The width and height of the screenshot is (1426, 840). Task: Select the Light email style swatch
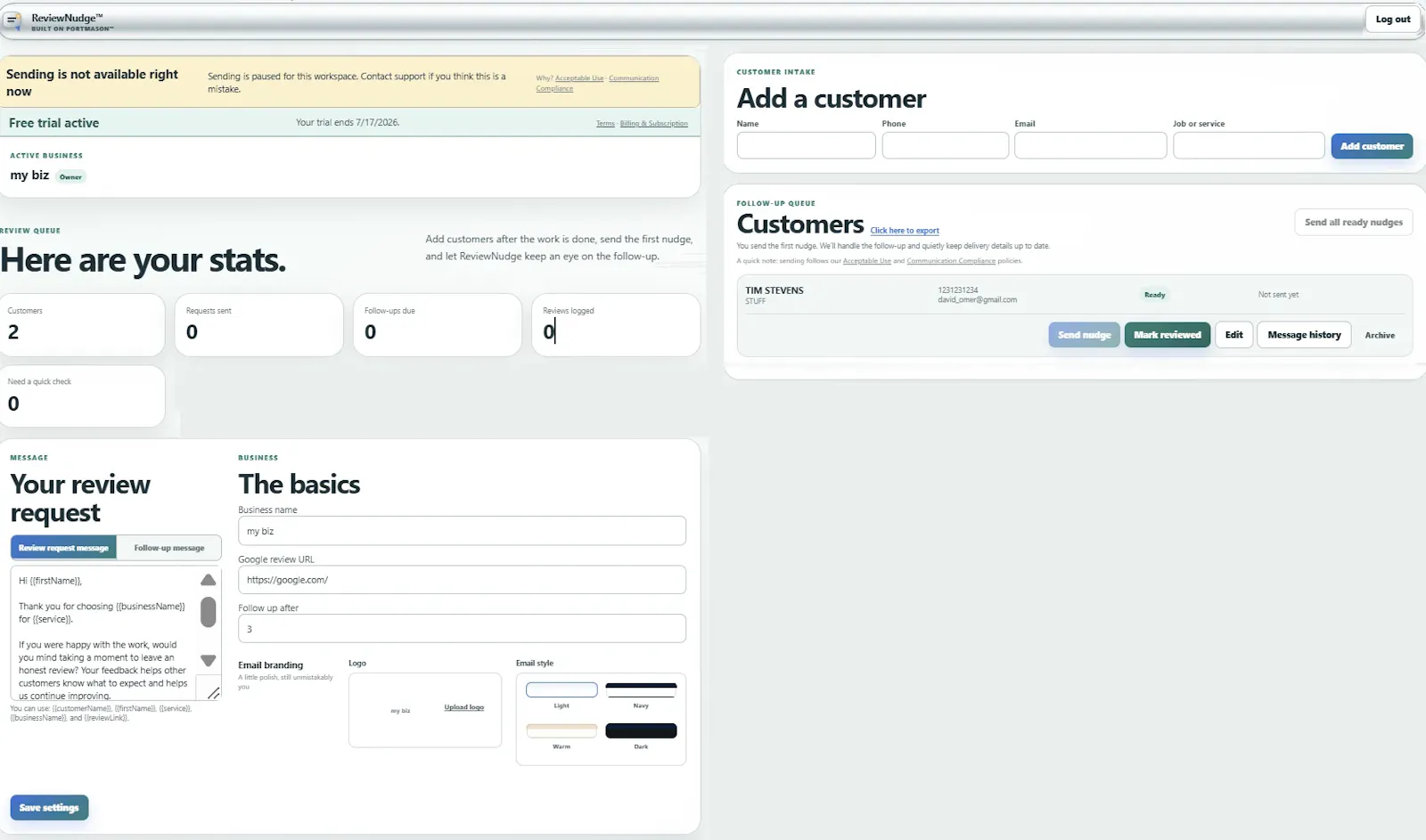tap(561, 689)
